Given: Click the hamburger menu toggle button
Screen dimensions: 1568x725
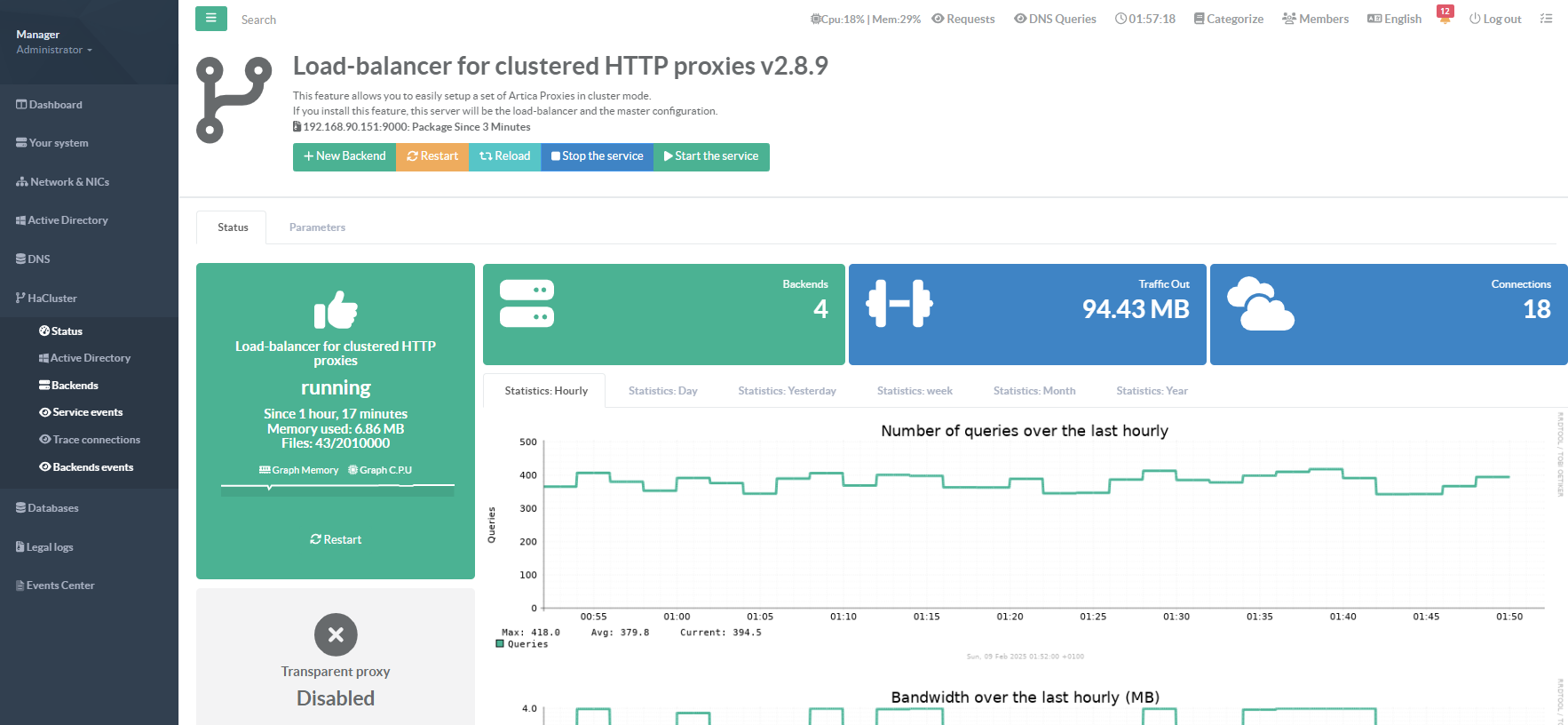Looking at the screenshot, I should coord(210,19).
